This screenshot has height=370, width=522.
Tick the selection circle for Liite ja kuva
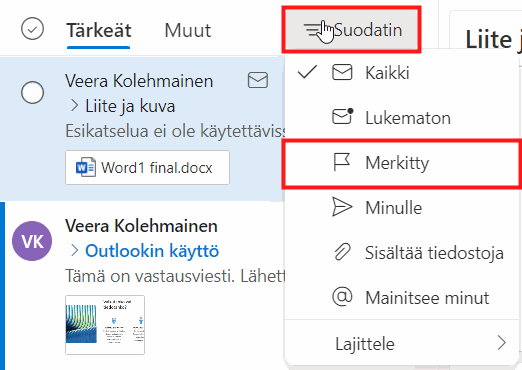coord(32,92)
